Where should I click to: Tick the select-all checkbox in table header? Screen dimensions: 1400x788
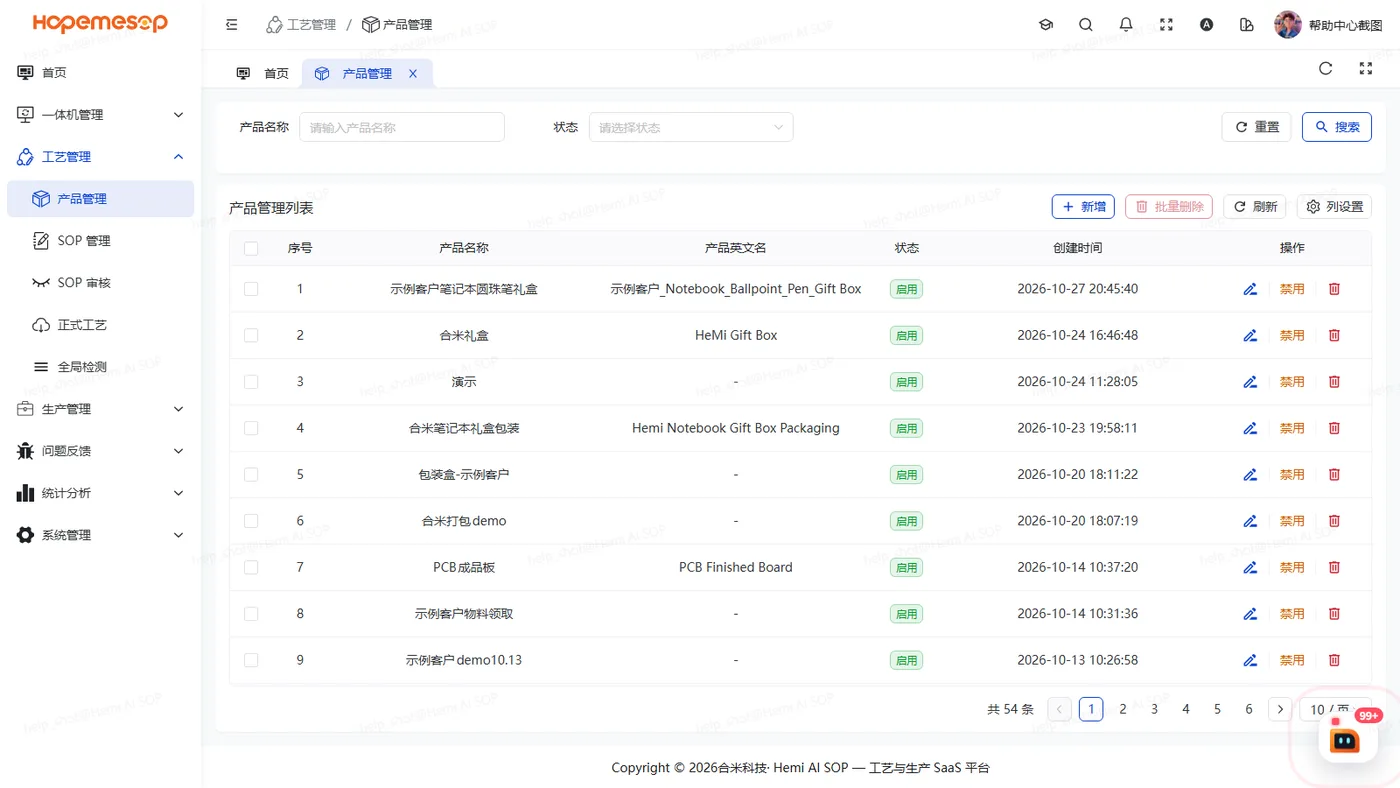tap(251, 248)
